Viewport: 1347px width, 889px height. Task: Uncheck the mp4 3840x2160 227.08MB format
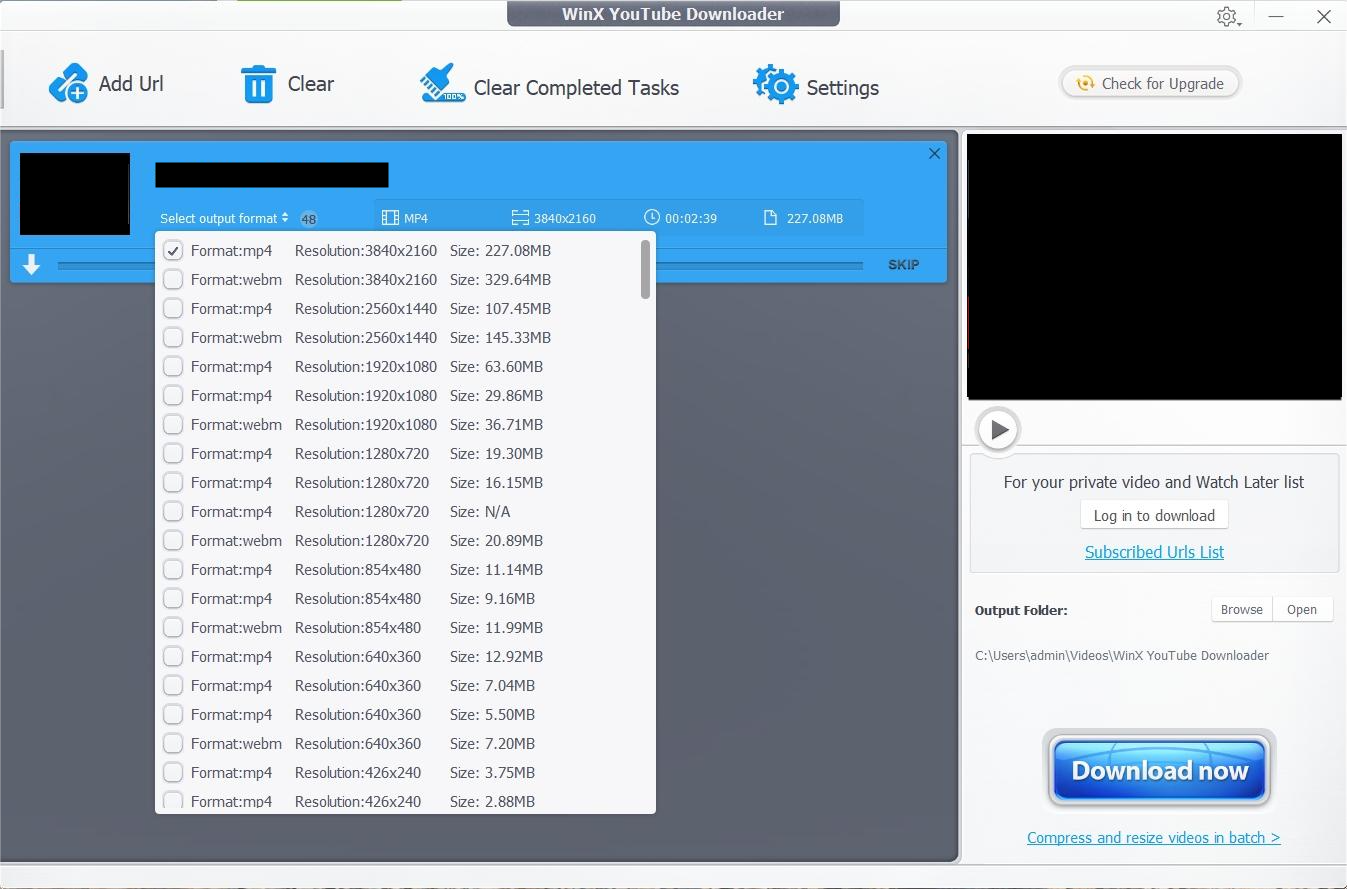tap(173, 251)
